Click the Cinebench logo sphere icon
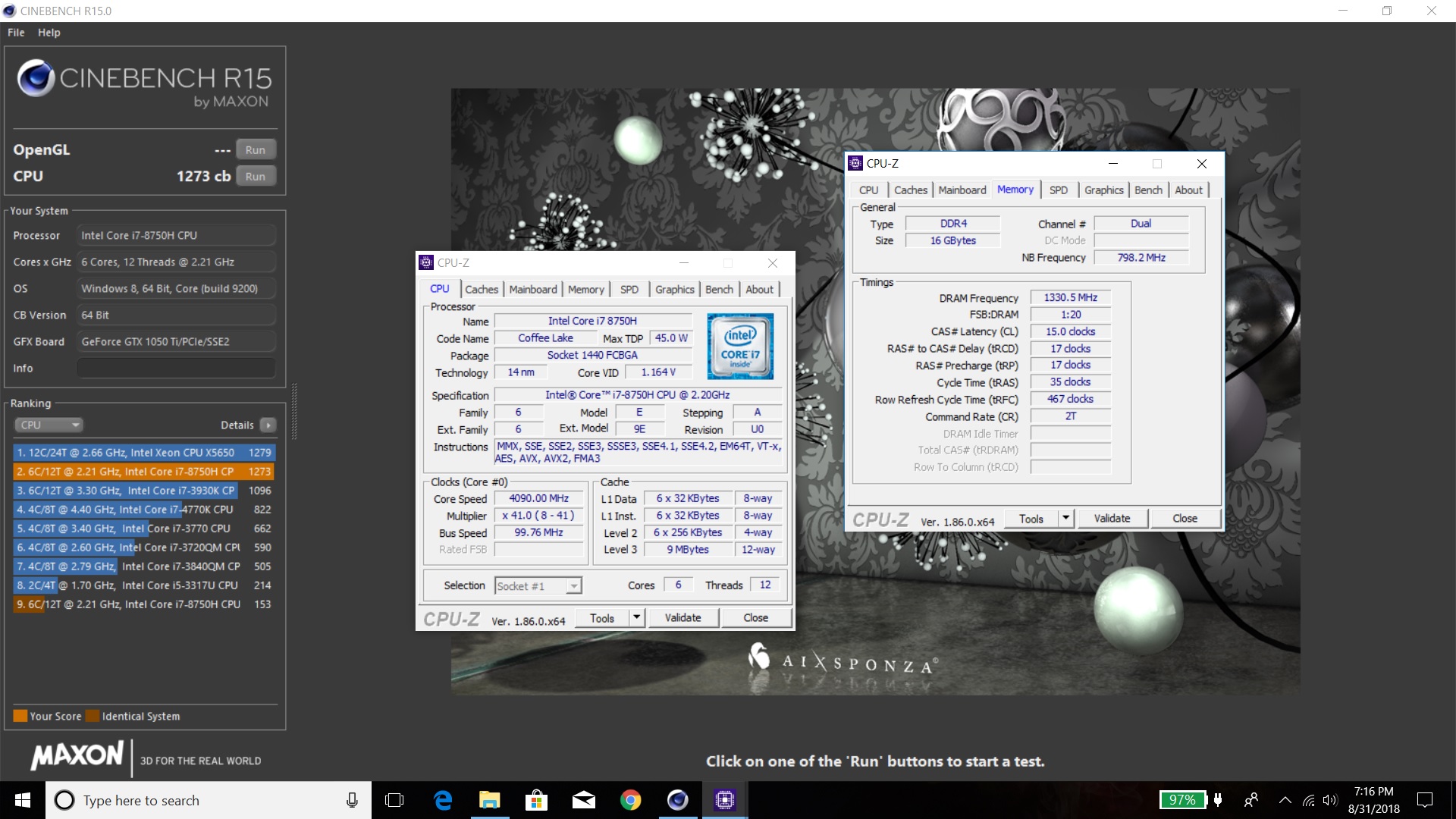The width and height of the screenshot is (1456, 819). pos(36,78)
